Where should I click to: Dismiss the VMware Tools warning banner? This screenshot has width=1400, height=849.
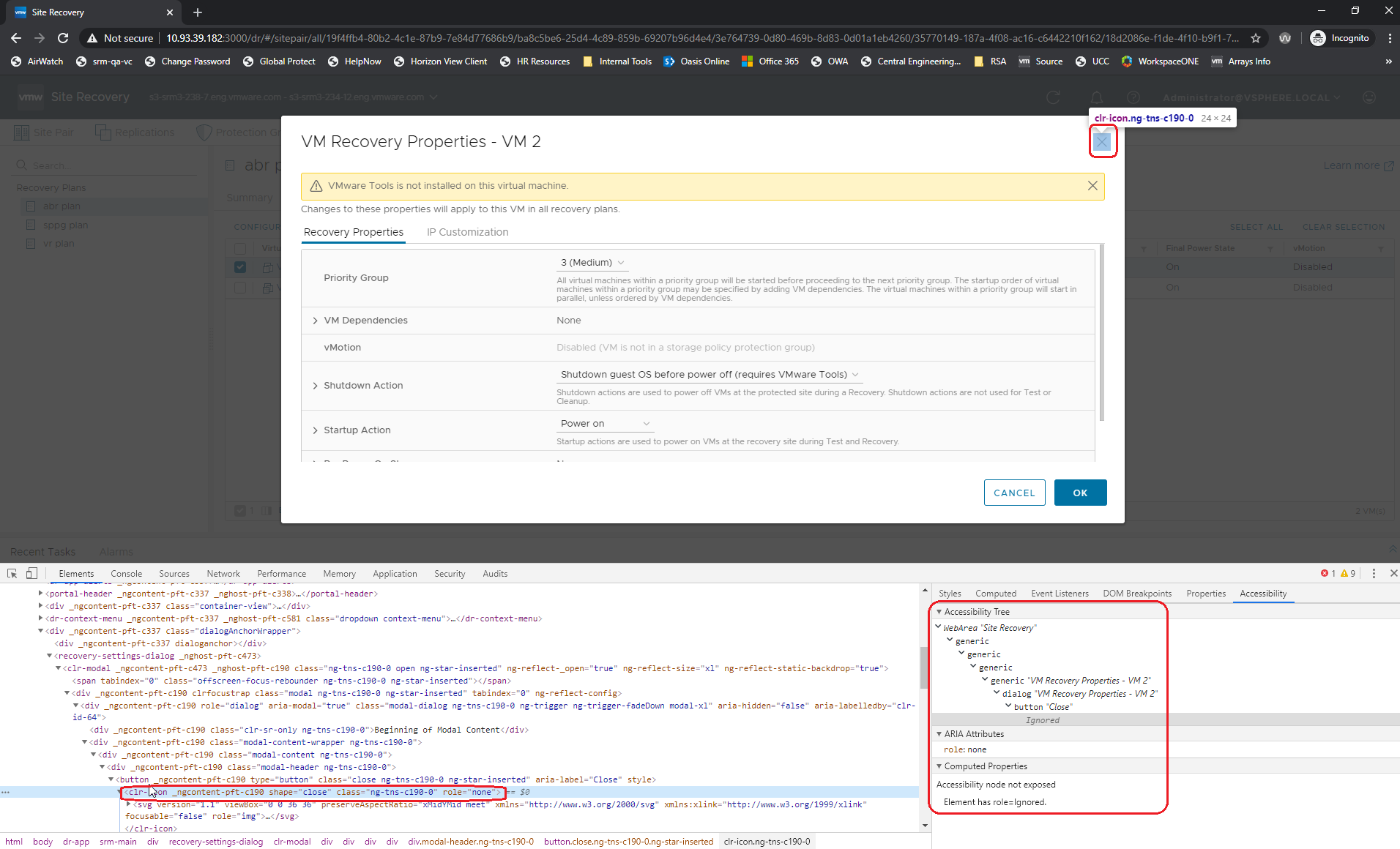1092,185
